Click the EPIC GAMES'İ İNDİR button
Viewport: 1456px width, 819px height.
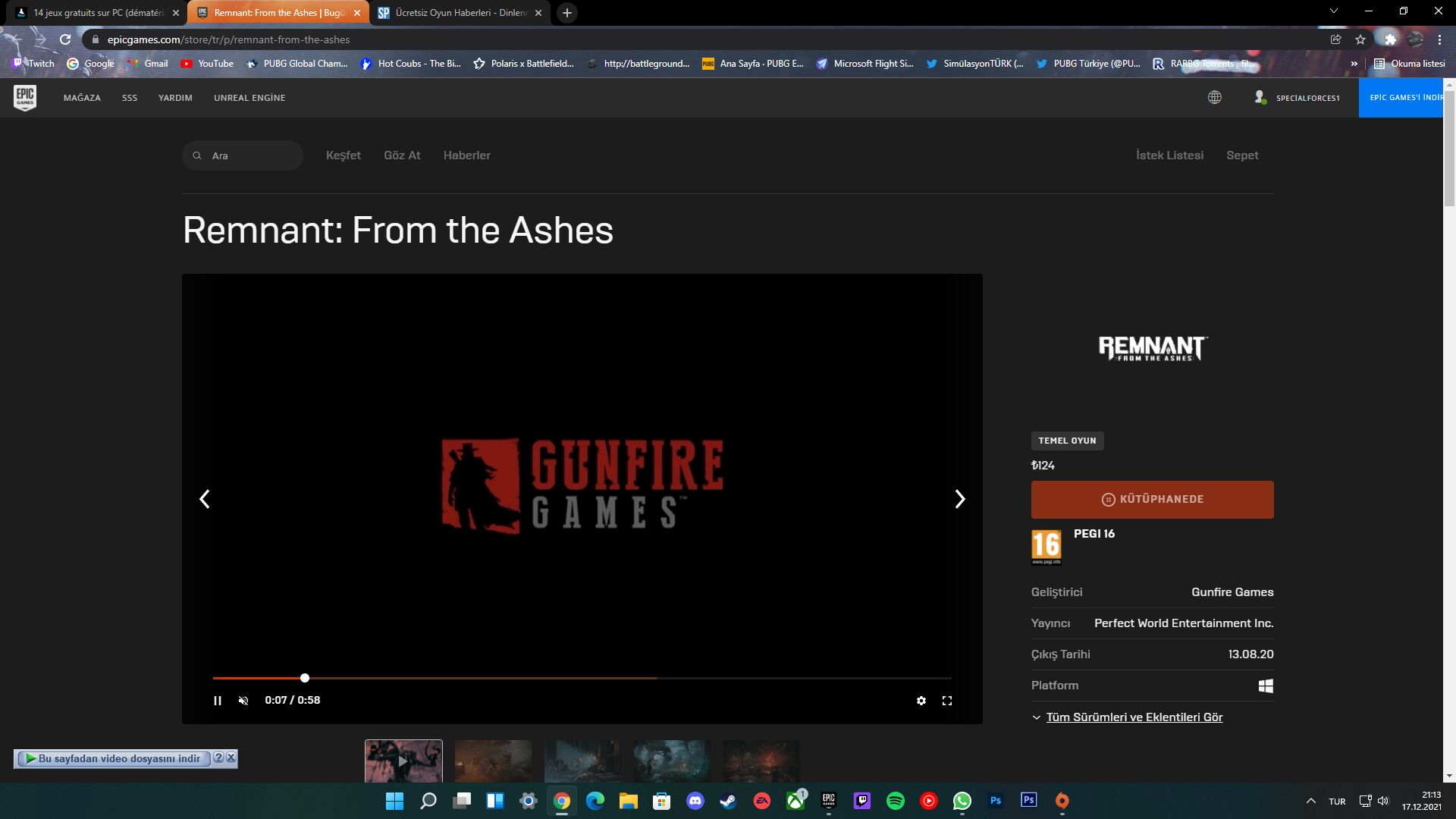click(1401, 97)
